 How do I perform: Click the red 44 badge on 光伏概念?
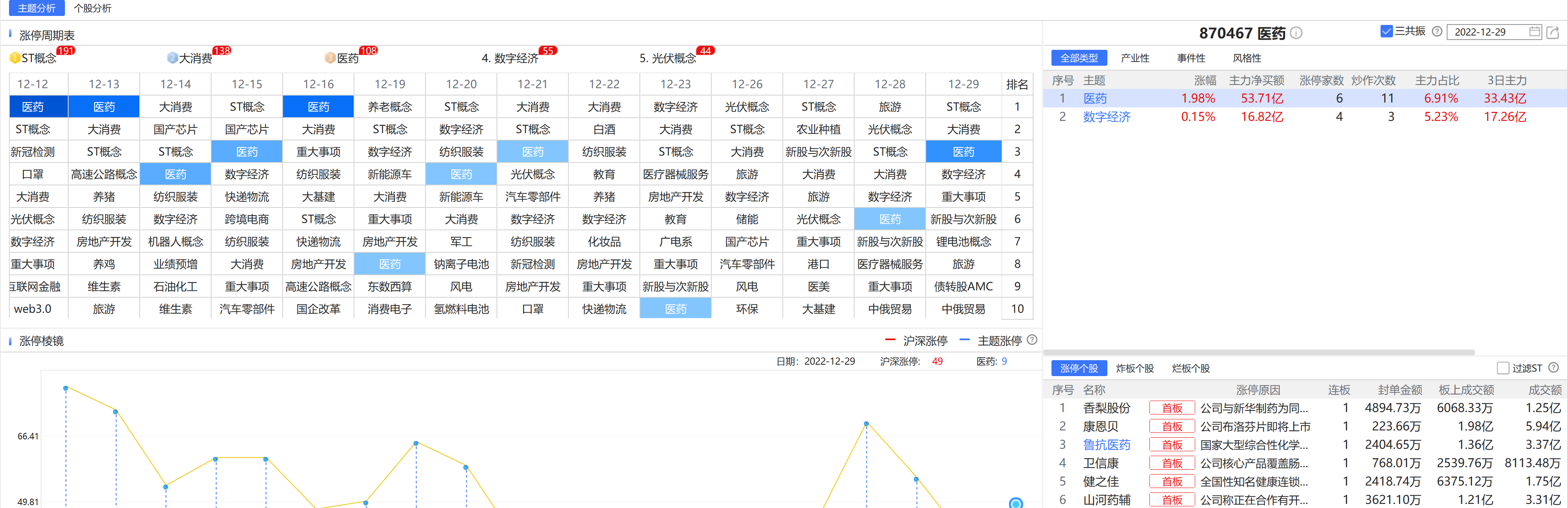(706, 51)
